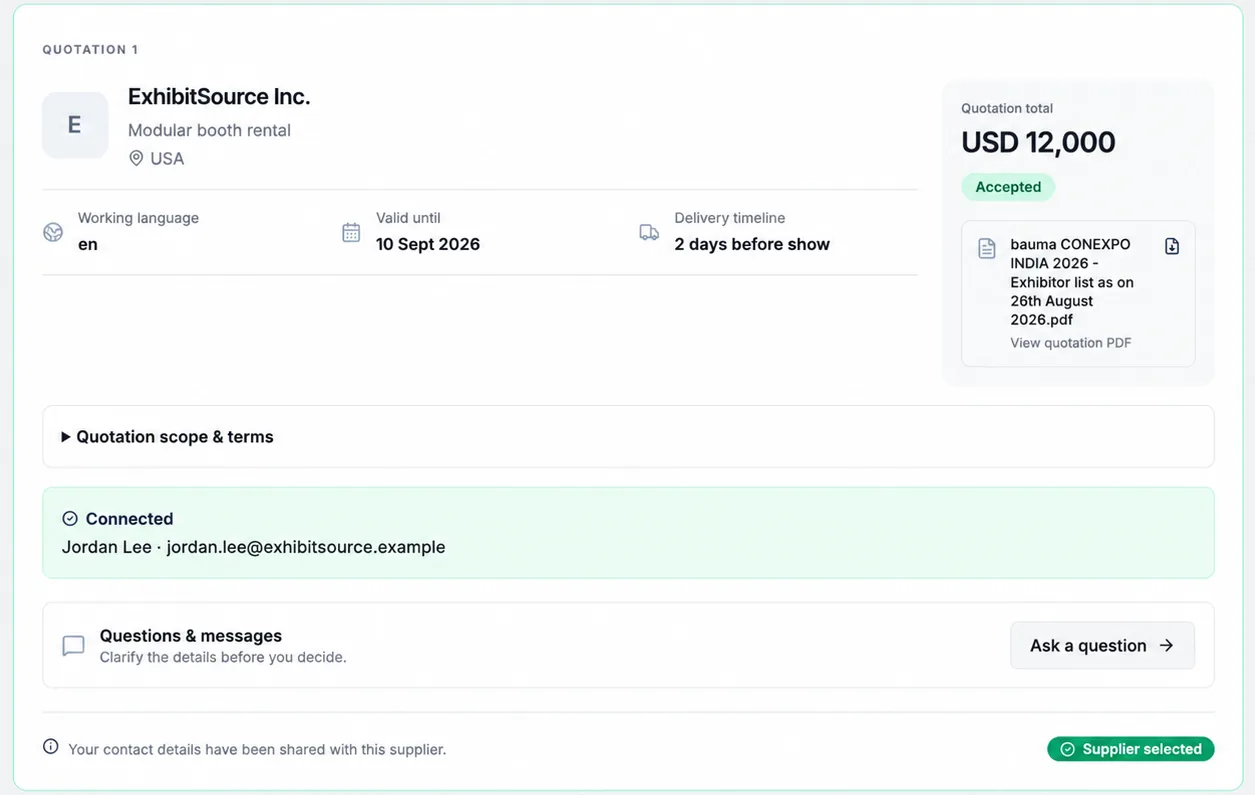Click the arrow on Ask a question
This screenshot has width=1255, height=795.
tap(1166, 645)
